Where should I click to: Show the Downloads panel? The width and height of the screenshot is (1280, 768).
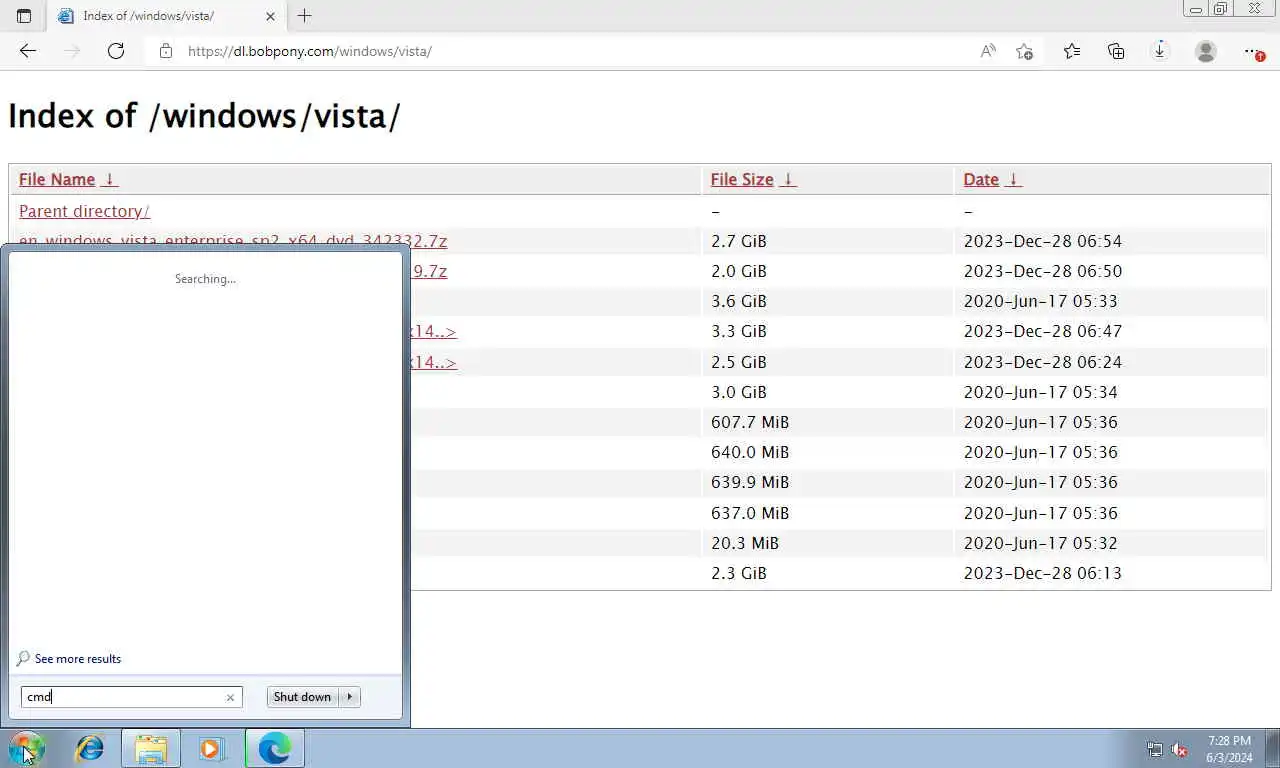point(1160,51)
